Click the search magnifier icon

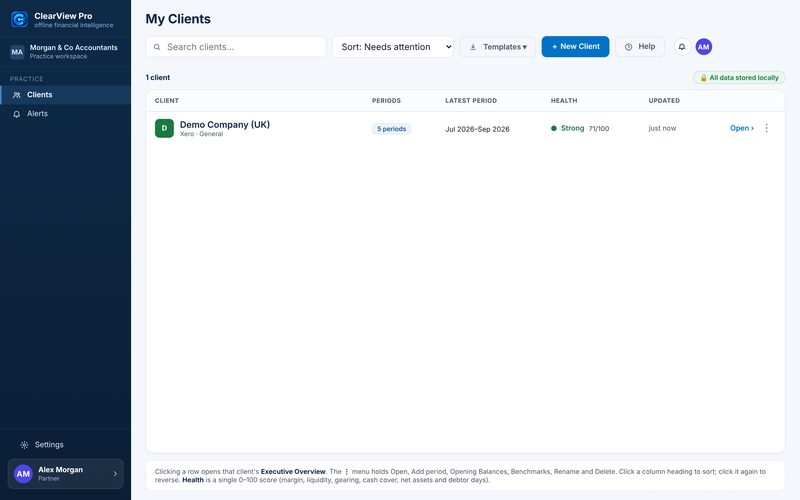[157, 47]
